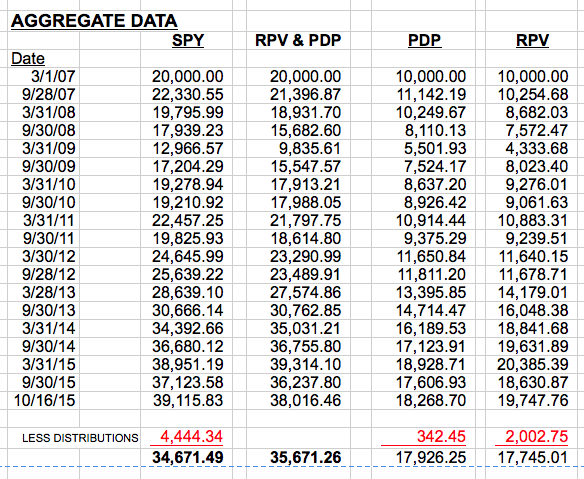Select the 9/30/08 date cell
The width and height of the screenshot is (584, 479).
[48, 130]
